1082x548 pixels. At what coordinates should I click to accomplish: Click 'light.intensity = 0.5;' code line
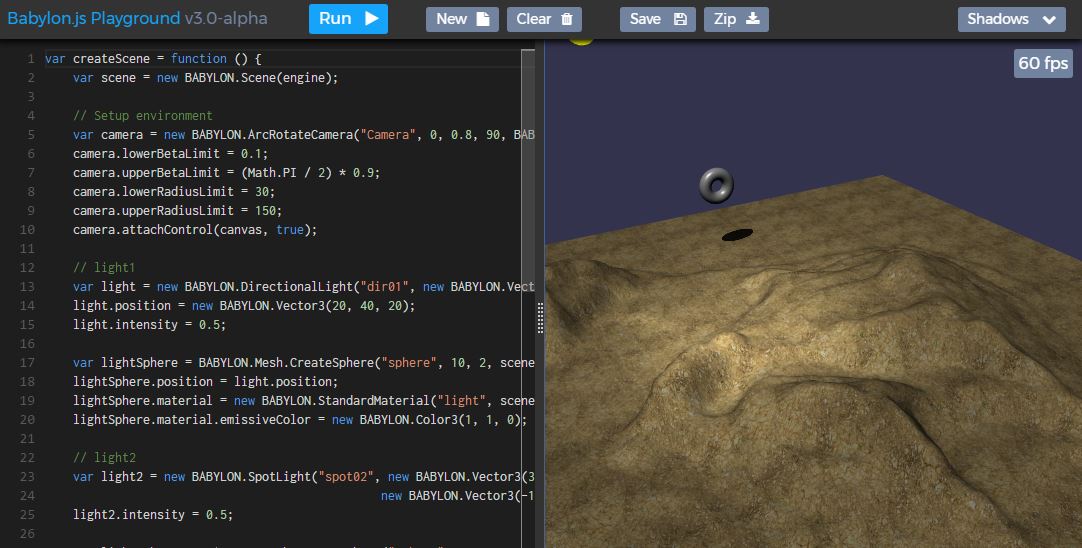[x=150, y=324]
